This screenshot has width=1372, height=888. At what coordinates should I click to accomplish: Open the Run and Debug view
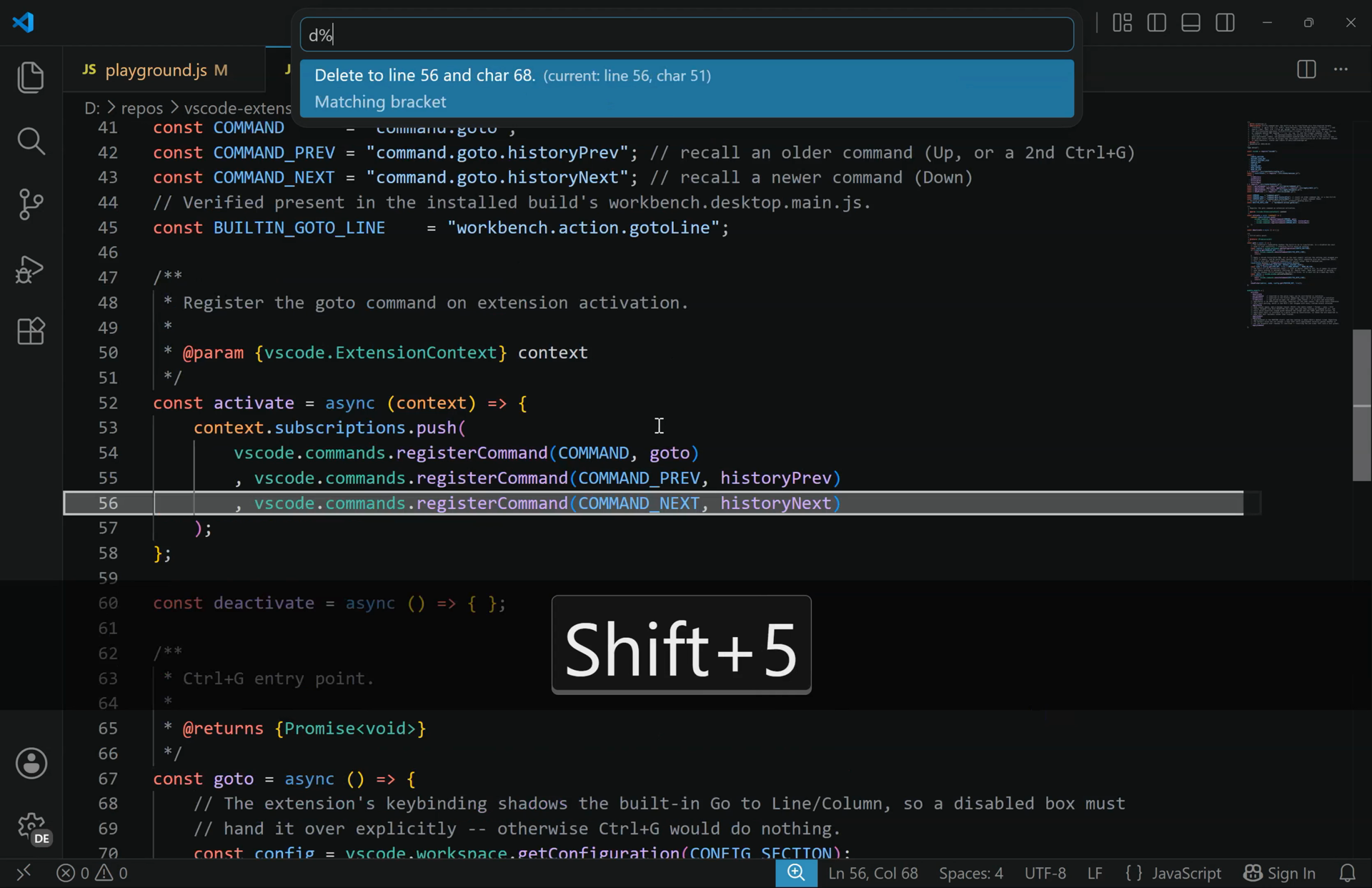[31, 269]
